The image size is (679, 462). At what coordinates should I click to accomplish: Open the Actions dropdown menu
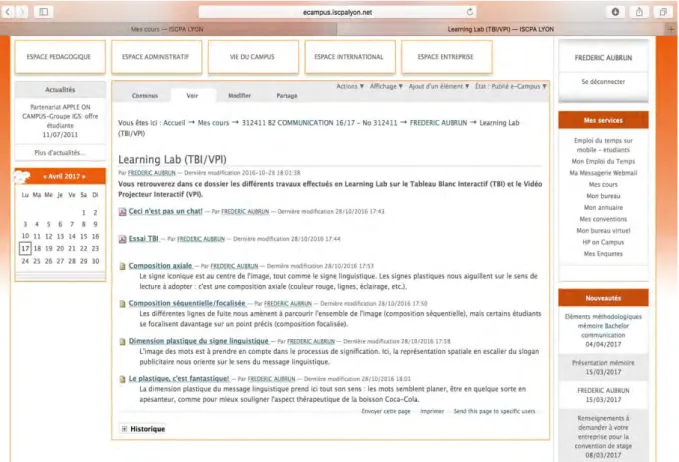pos(350,87)
